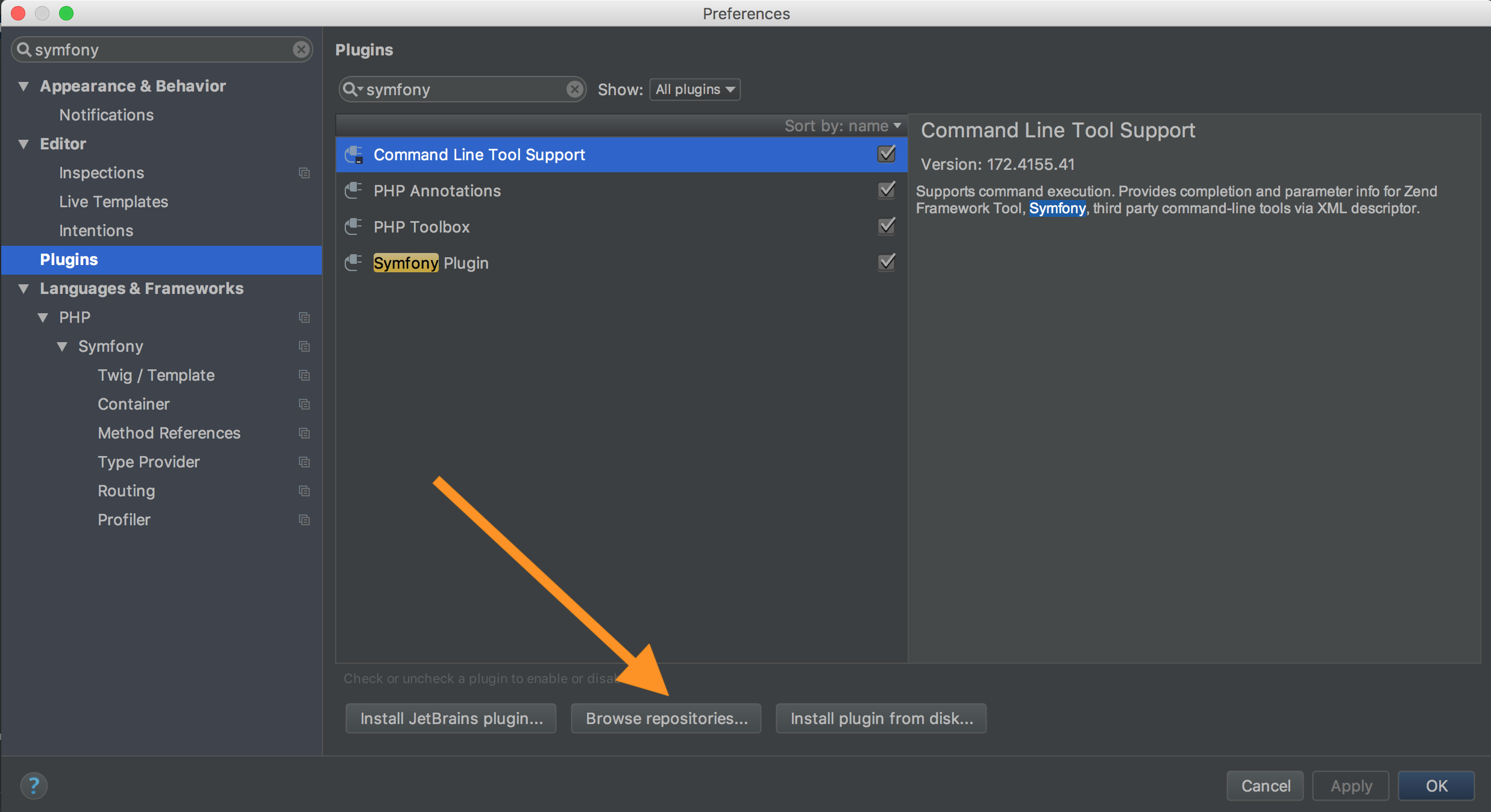
Task: Focus the sidebar settings search field
Action: point(157,49)
